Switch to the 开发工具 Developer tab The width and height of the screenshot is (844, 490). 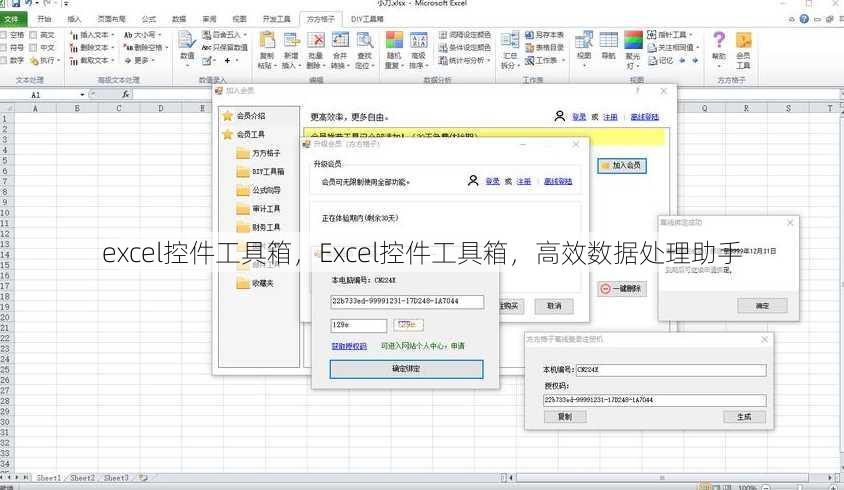click(277, 19)
